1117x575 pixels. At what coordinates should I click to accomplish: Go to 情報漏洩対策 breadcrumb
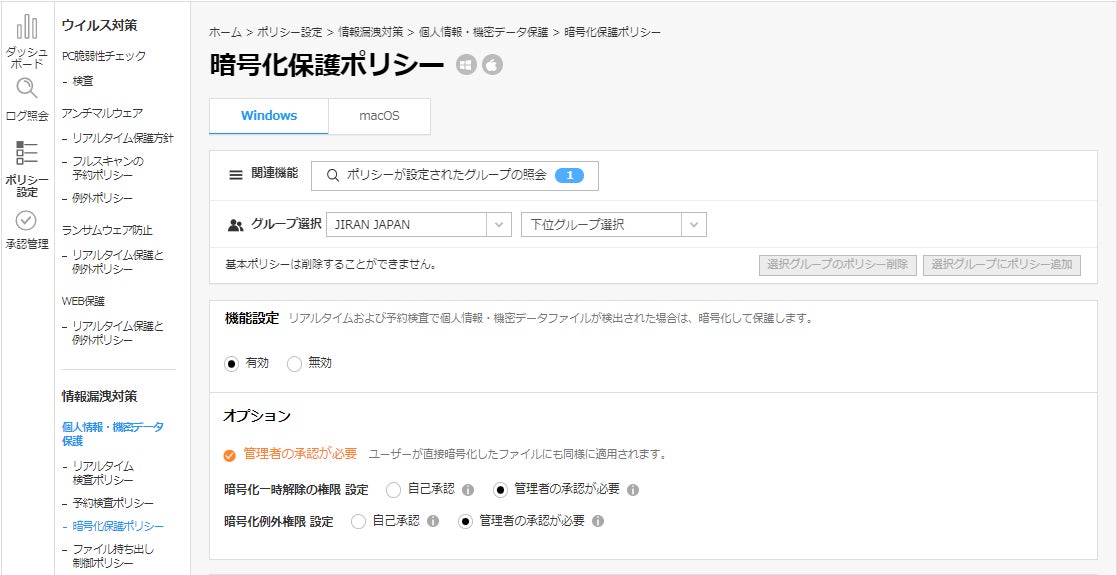(x=370, y=32)
